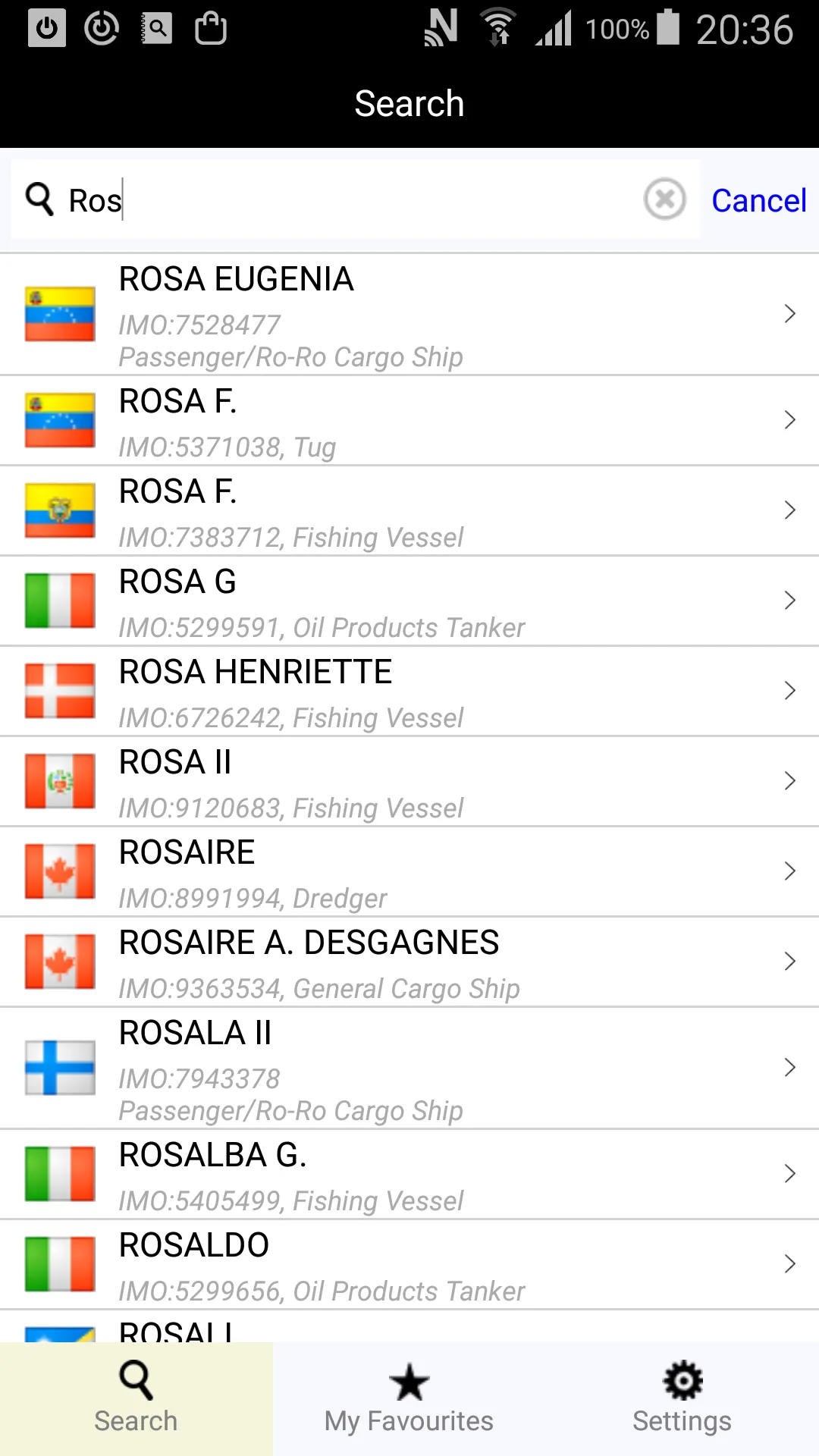Tap the magnifier icon in search field

coord(39,199)
